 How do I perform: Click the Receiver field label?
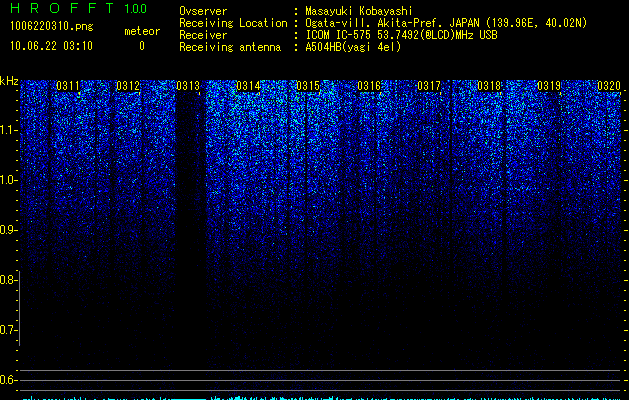click(x=203, y=35)
